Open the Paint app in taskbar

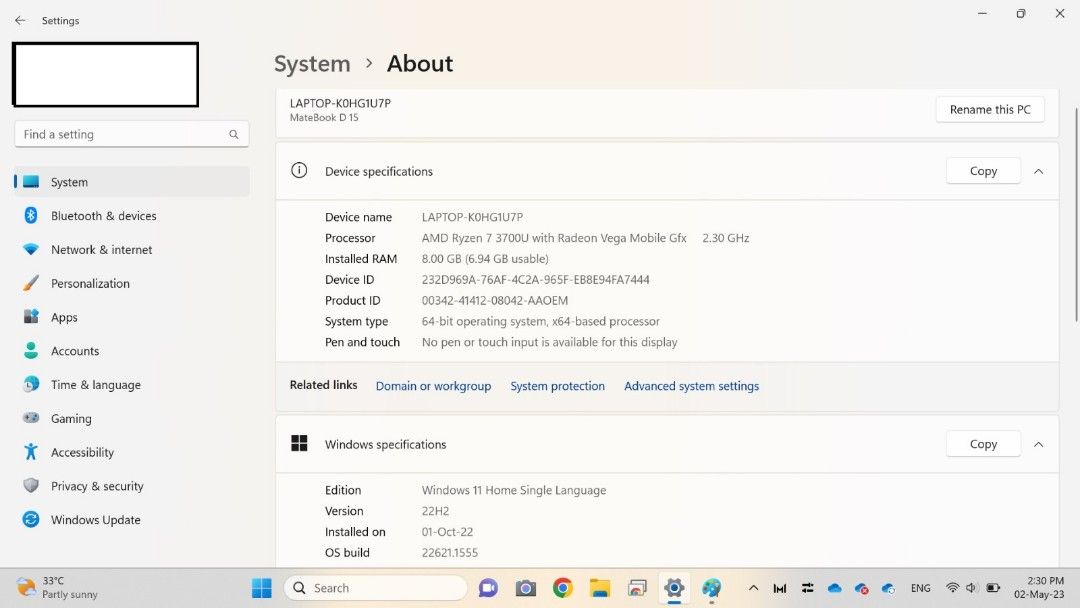point(712,588)
